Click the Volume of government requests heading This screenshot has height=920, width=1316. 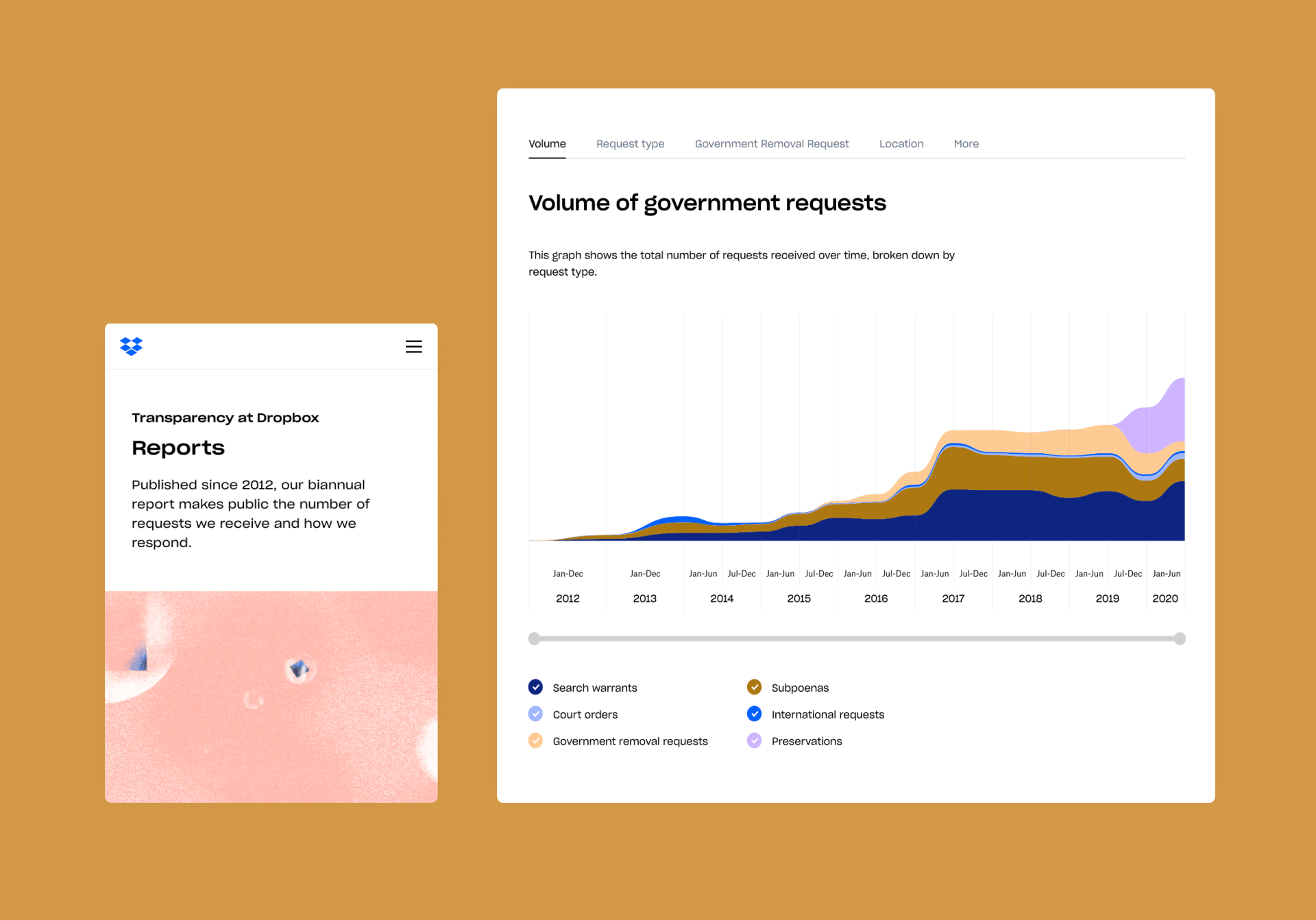[x=707, y=203]
